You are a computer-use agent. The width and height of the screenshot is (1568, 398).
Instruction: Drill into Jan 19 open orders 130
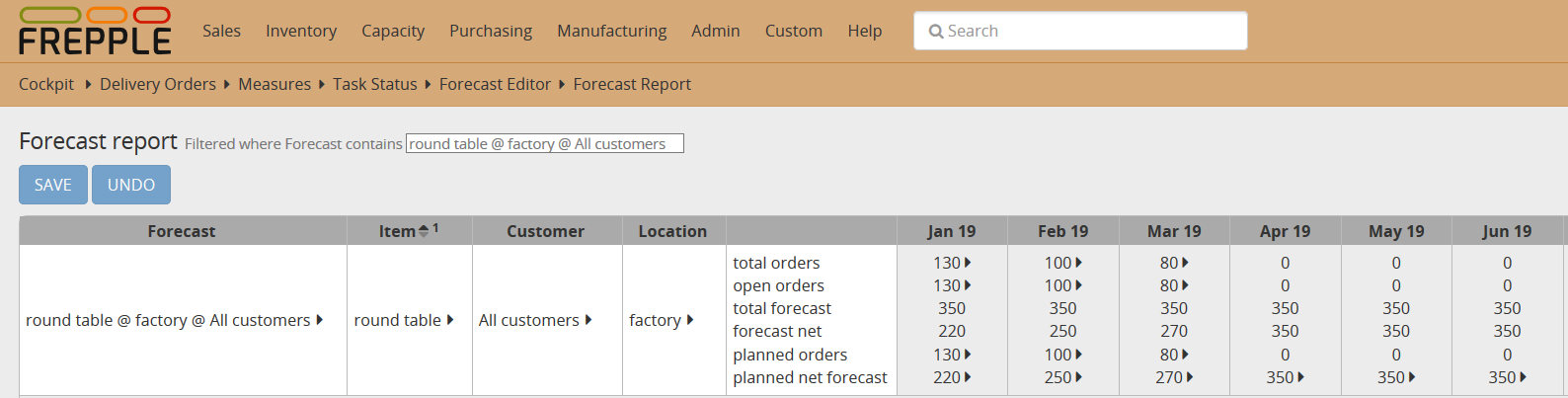[x=968, y=285]
